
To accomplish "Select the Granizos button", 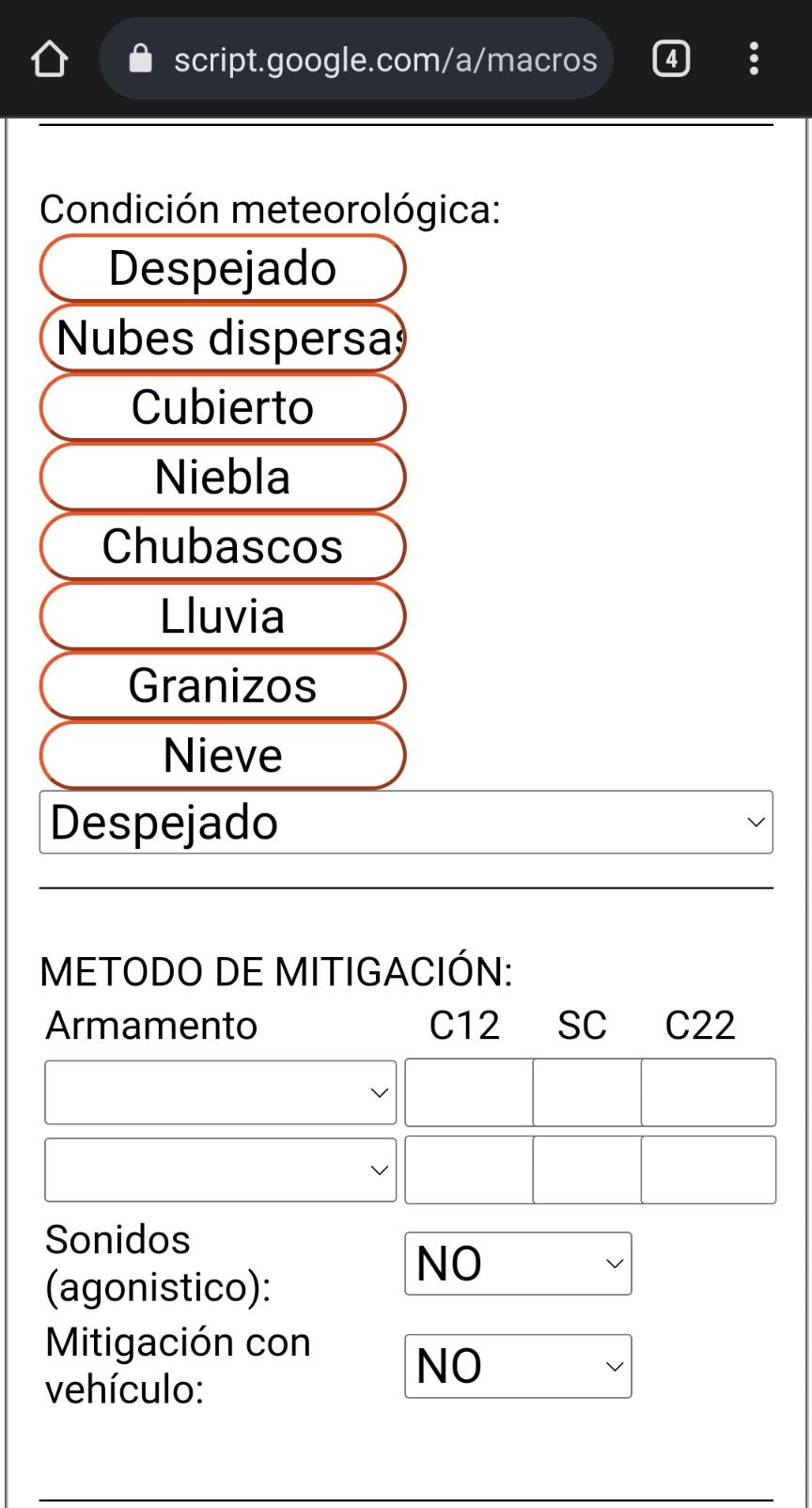I will [223, 685].
